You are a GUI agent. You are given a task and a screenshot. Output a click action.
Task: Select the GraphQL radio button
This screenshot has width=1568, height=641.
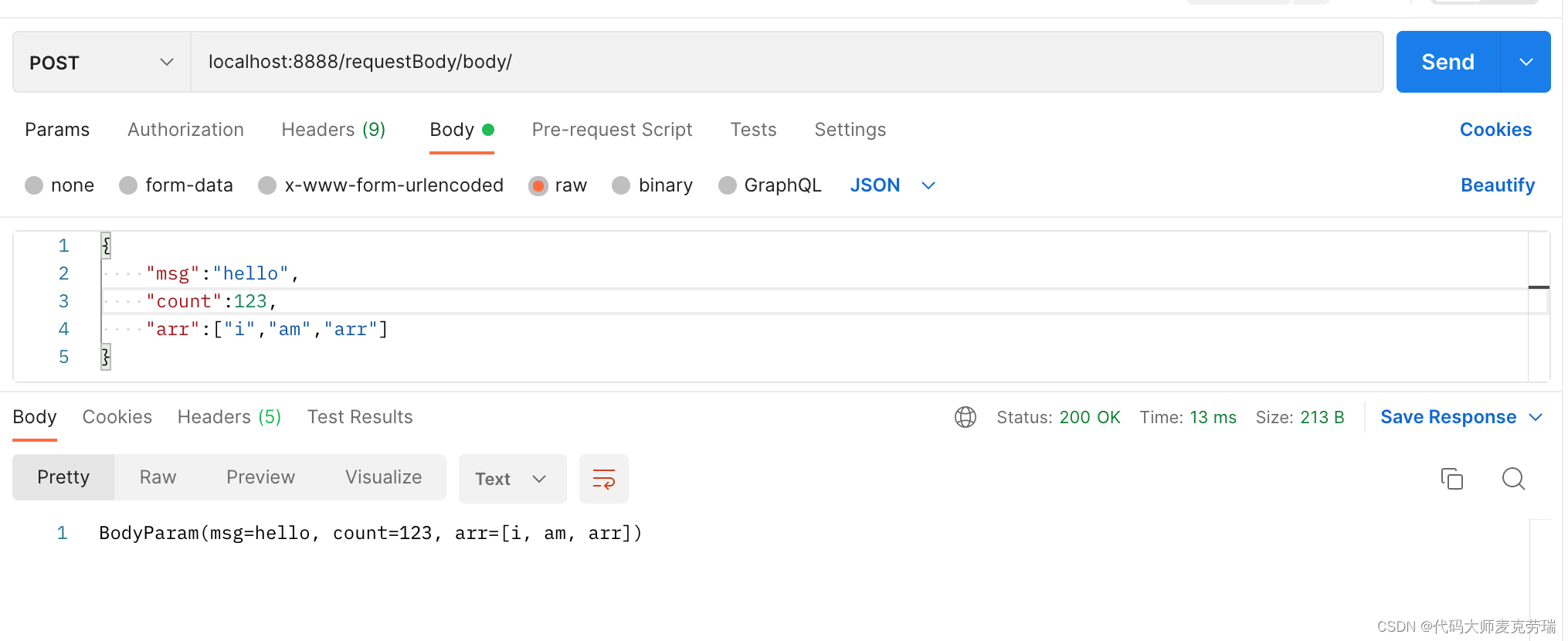tap(728, 185)
